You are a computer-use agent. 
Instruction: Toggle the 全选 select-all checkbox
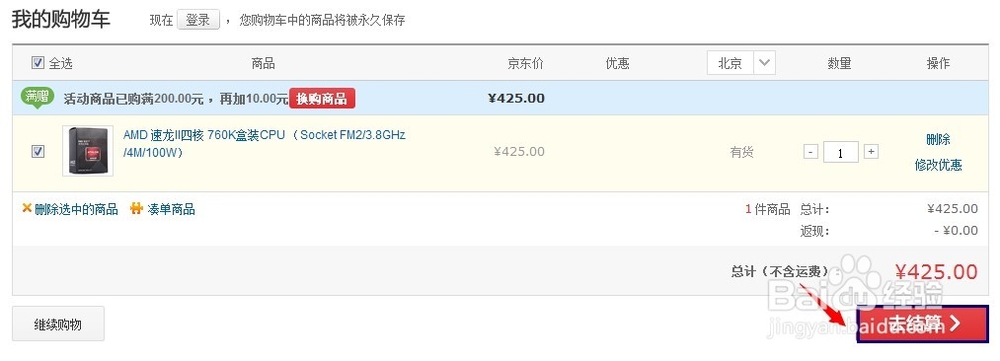pyautogui.click(x=38, y=63)
